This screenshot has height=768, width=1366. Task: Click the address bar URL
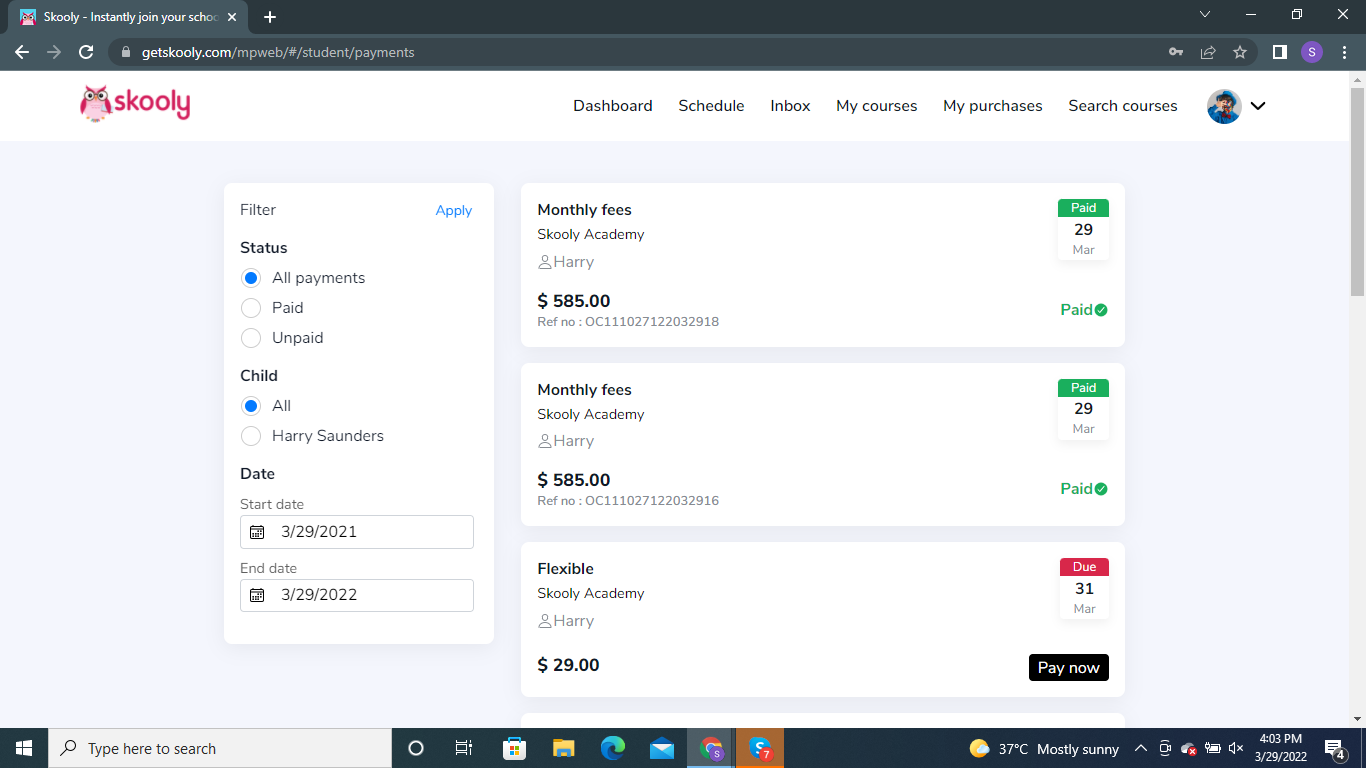click(x=278, y=52)
